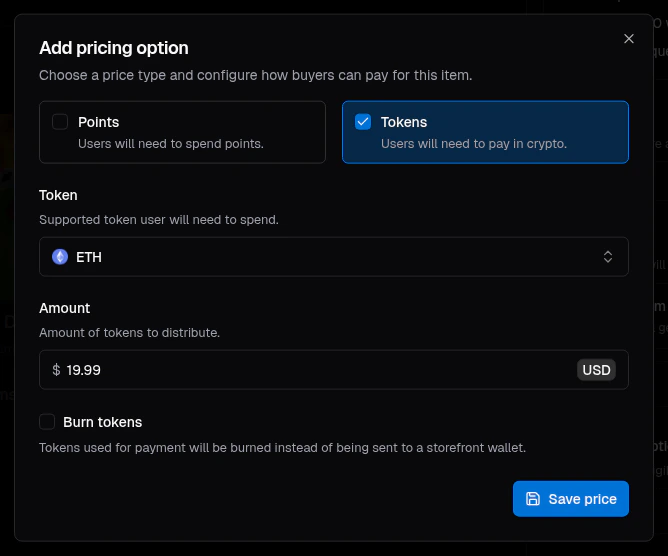
Task: Click the up-down chevron in token selector
Action: [608, 257]
